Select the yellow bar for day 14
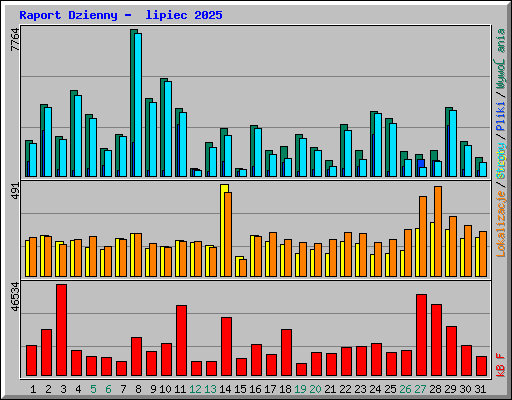 (224, 230)
